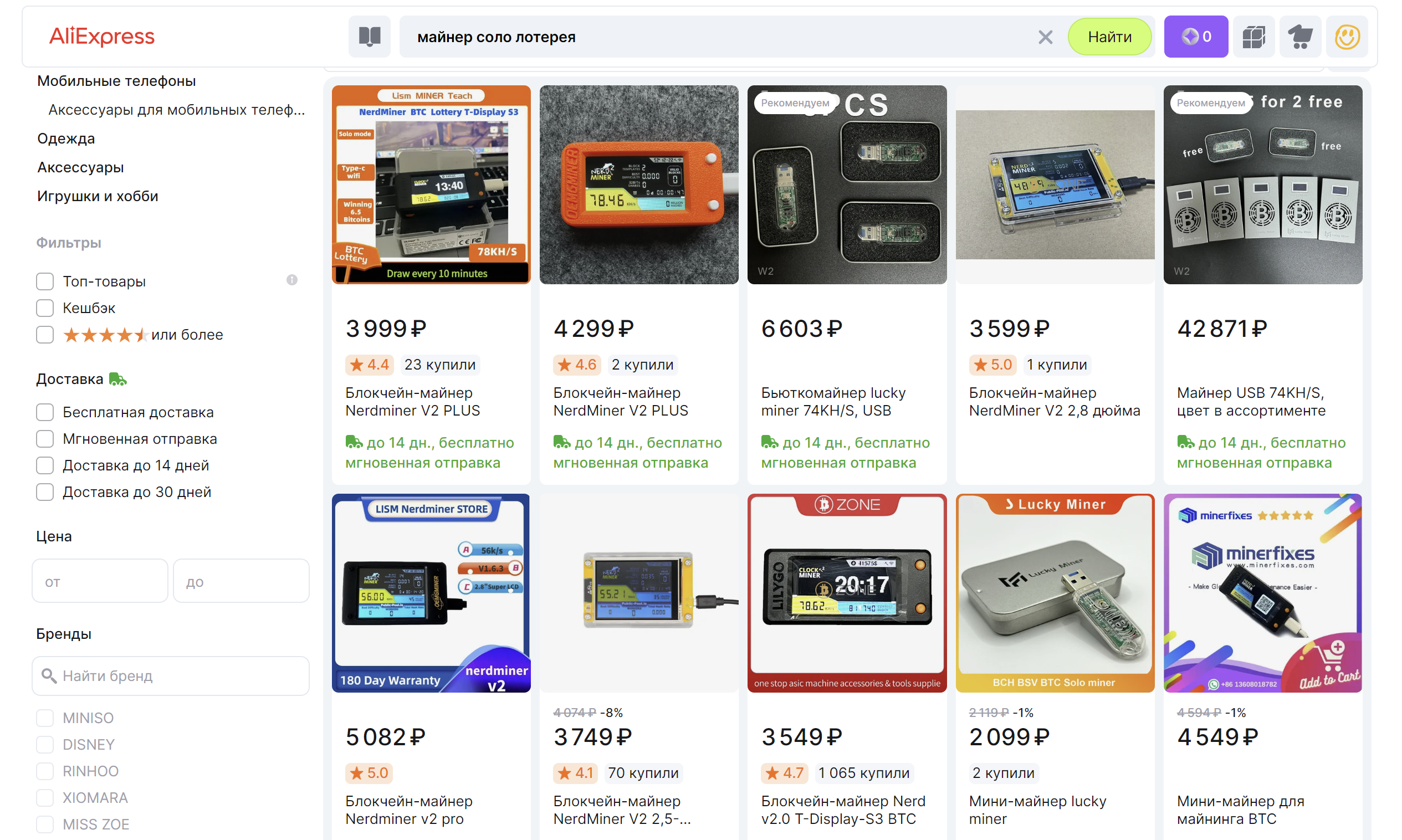The height and width of the screenshot is (840, 1402).
Task: Open Блокчейн-майнер Nerdminer v2 pro listing
Action: tap(408, 810)
